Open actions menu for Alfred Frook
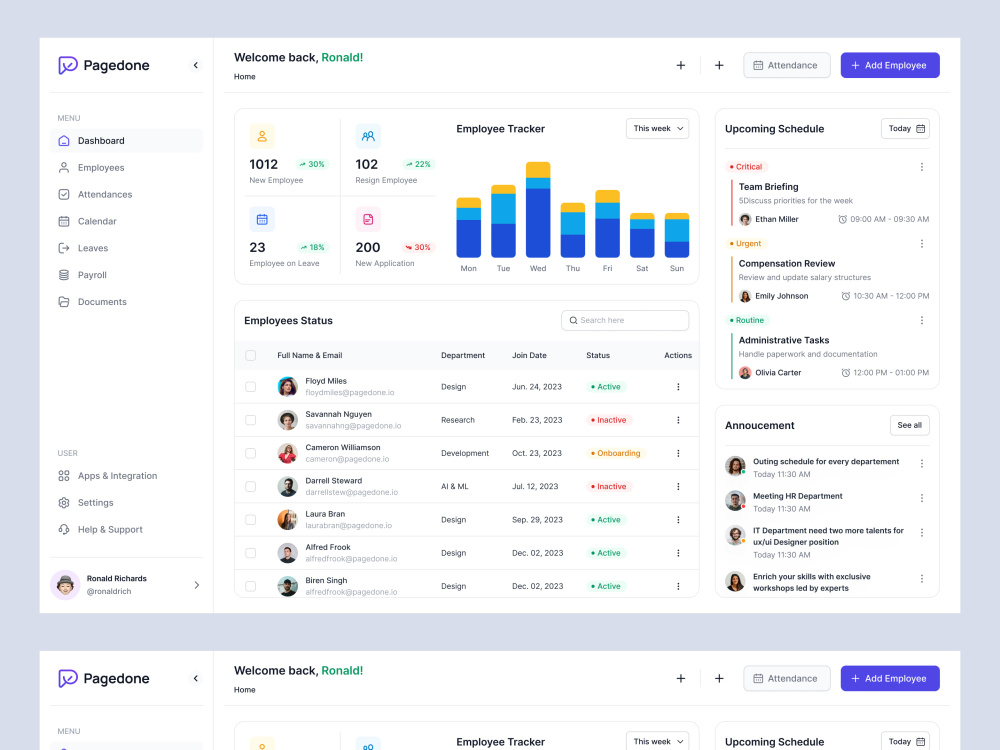This screenshot has height=750, width=1000. point(678,553)
